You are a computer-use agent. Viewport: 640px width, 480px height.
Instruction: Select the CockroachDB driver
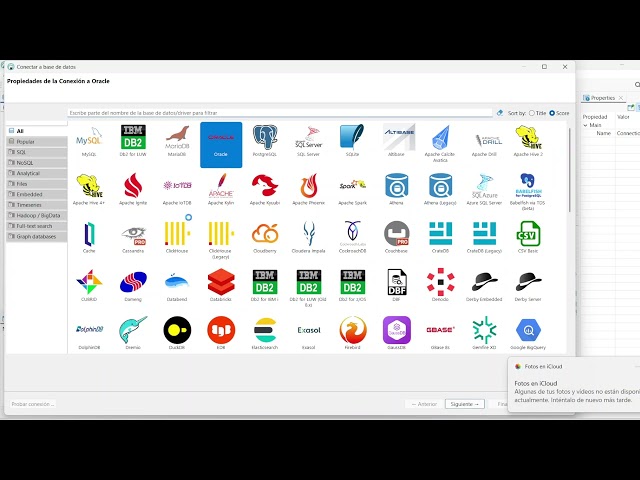pos(352,238)
